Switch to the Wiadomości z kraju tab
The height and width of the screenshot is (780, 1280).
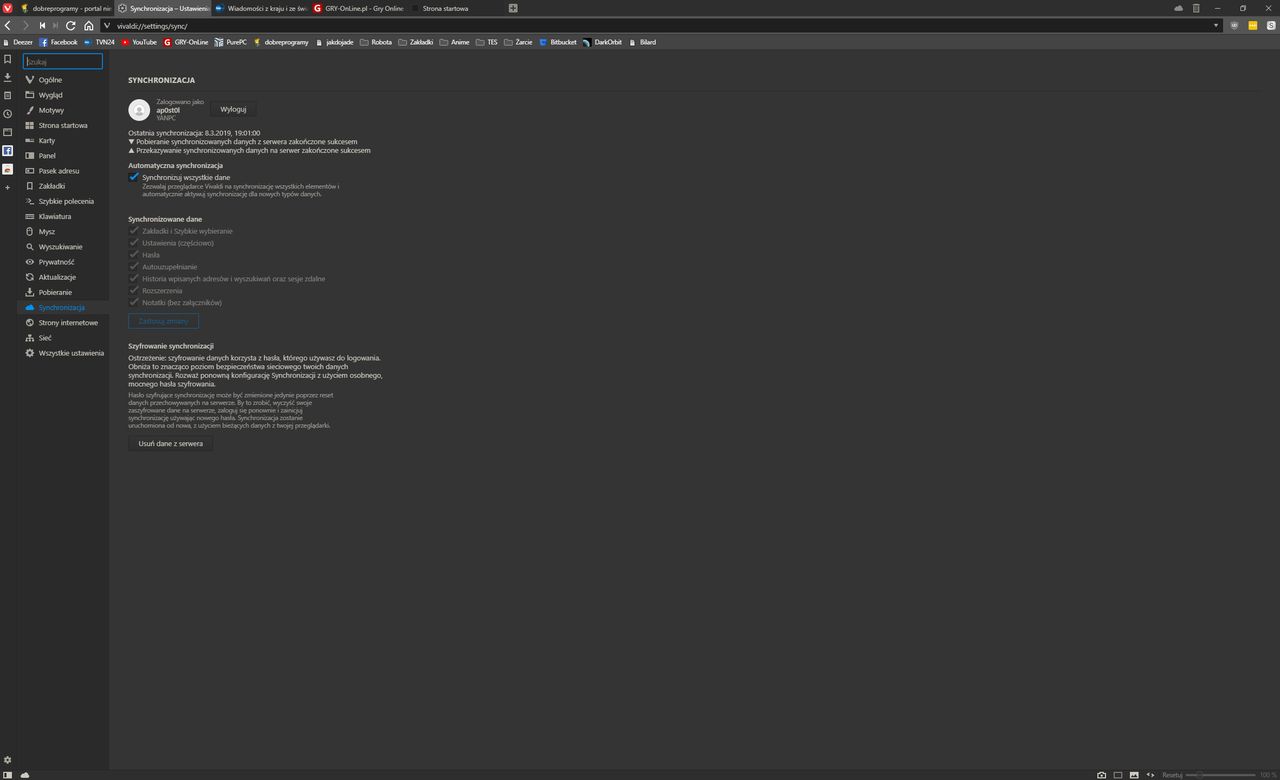(x=262, y=8)
